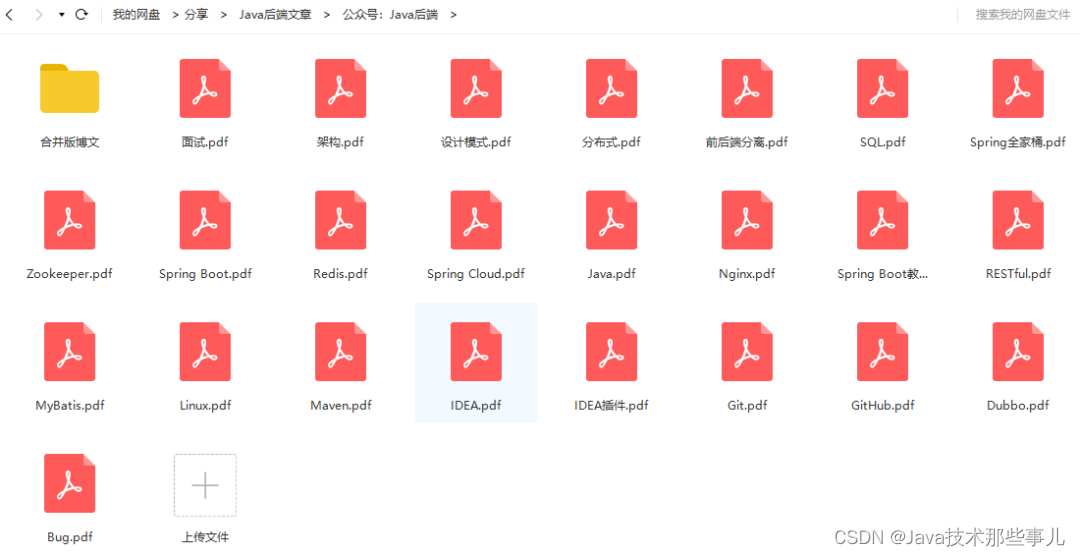Navigate to 分享 in breadcrumb
Image resolution: width=1080 pixels, height=556 pixels.
click(196, 14)
